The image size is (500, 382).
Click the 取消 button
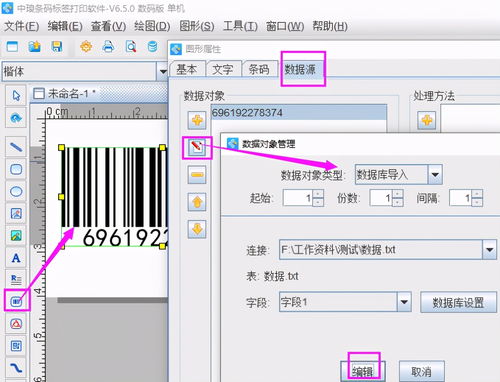pos(421,372)
